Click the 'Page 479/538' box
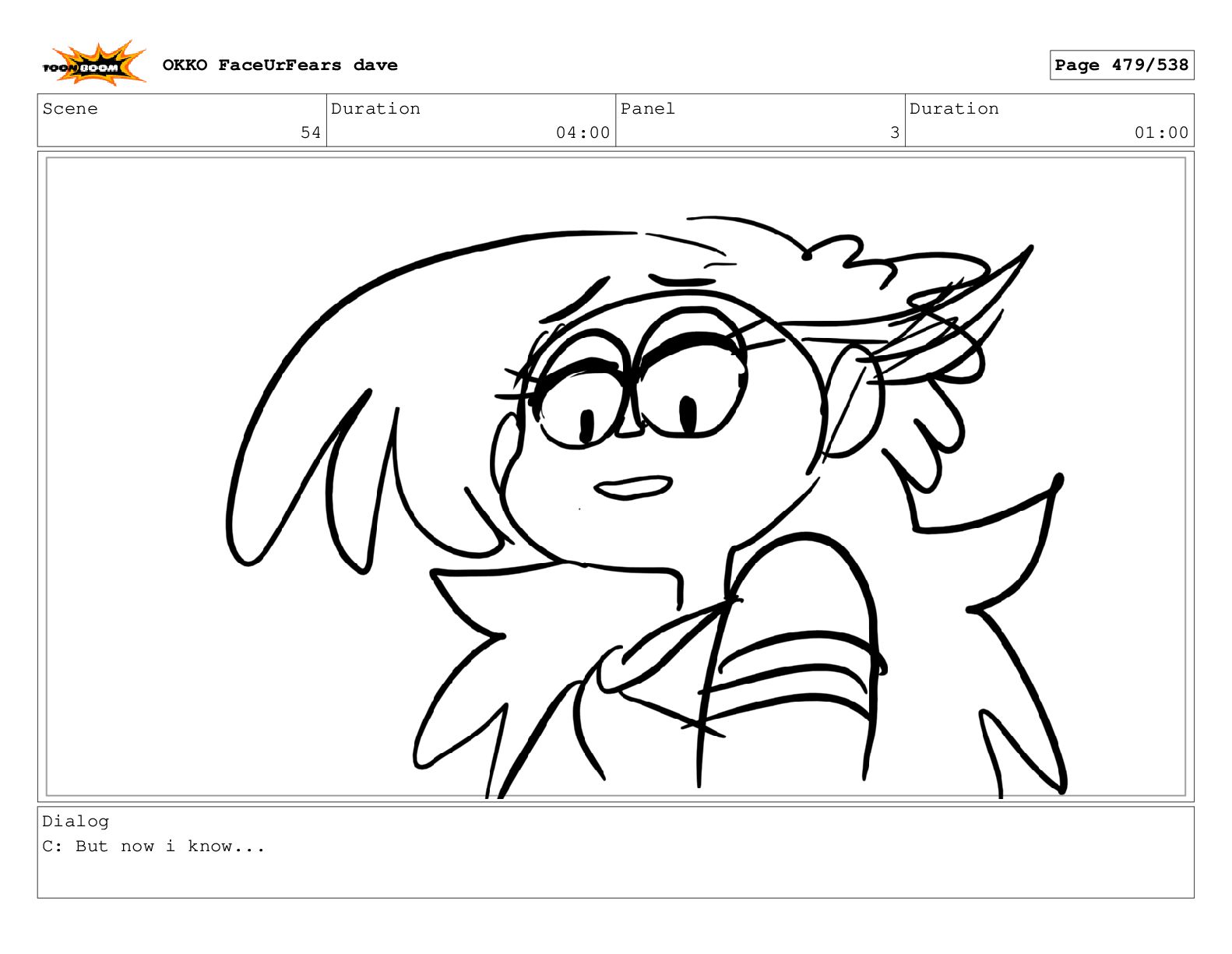The width and height of the screenshot is (1232, 954). [1121, 65]
